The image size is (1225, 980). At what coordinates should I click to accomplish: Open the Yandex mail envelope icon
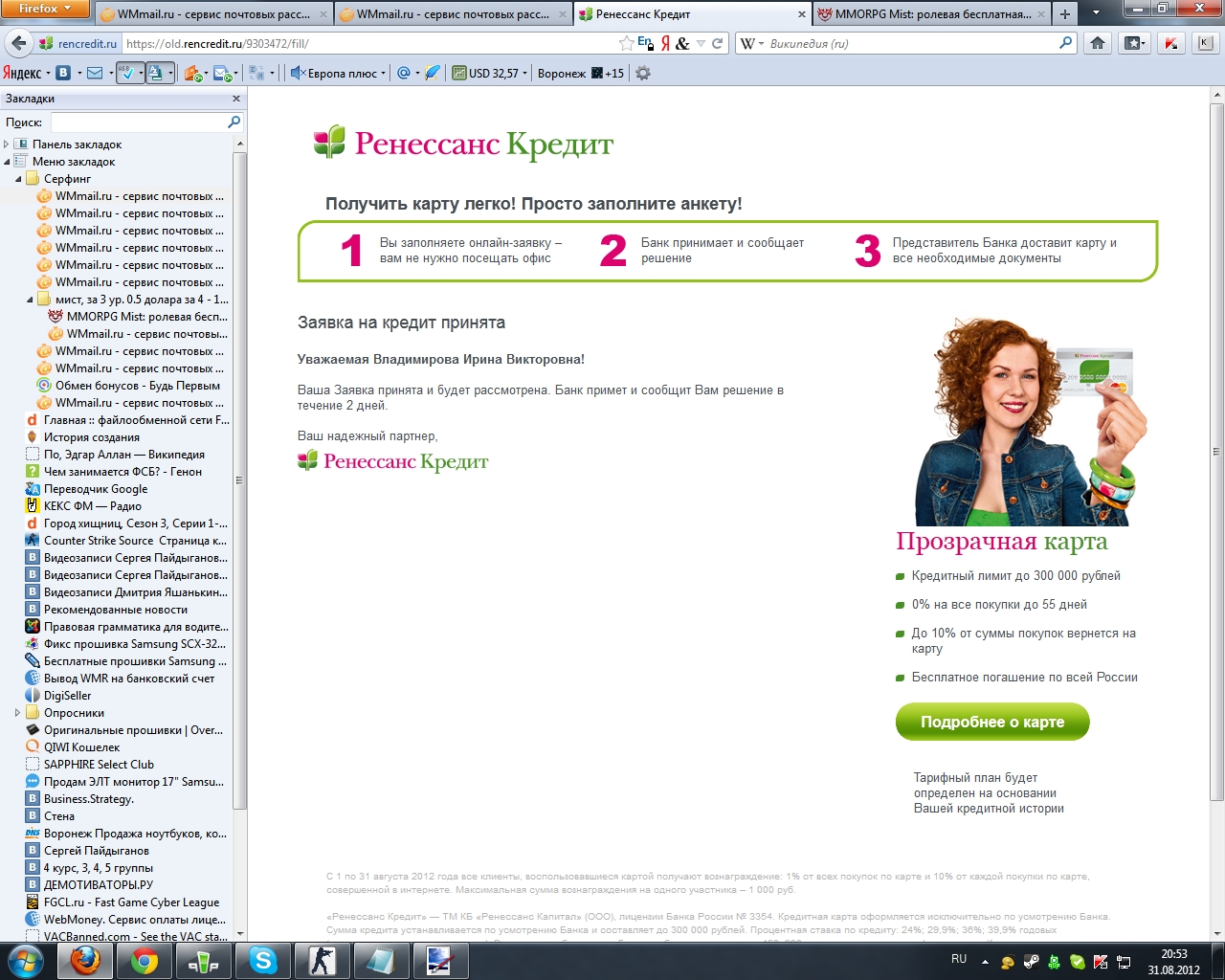94,73
